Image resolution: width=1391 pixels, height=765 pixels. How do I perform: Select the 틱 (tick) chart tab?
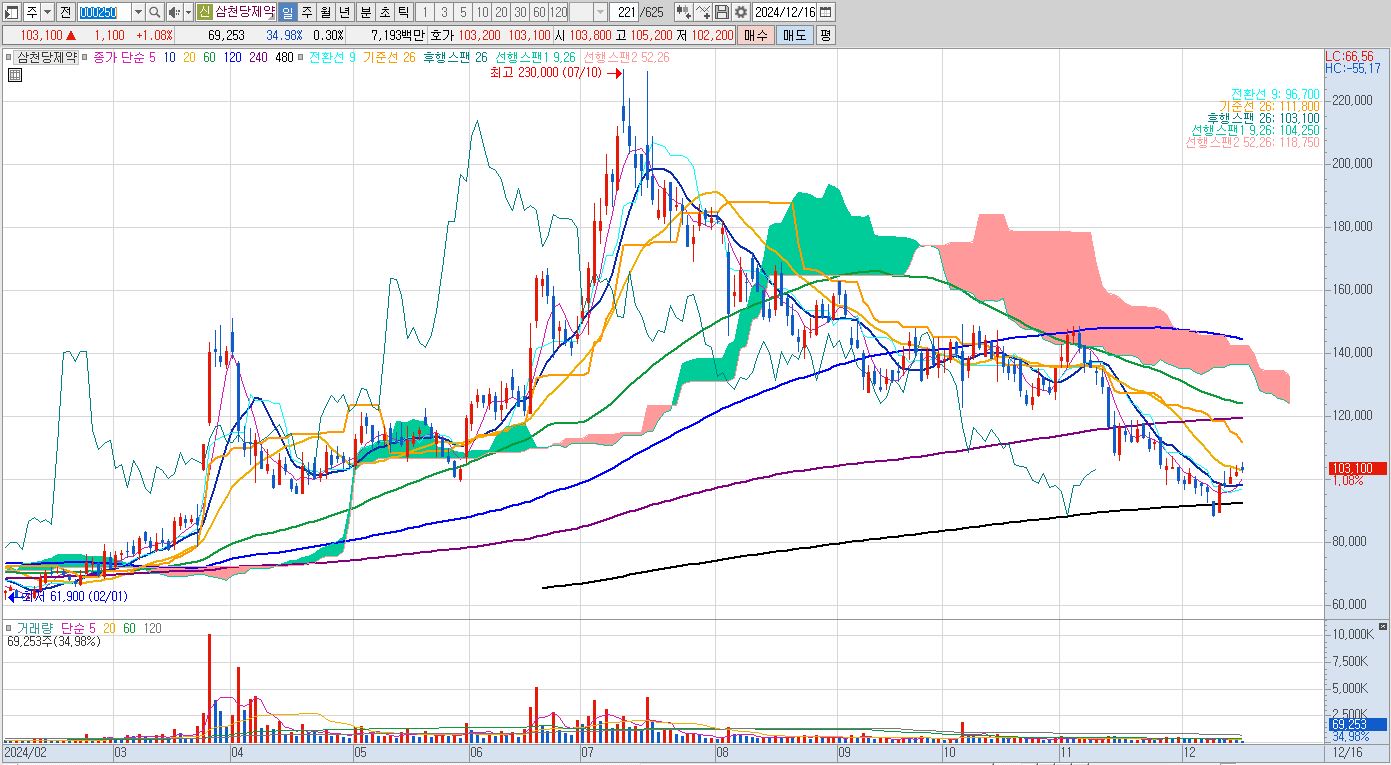[403, 12]
